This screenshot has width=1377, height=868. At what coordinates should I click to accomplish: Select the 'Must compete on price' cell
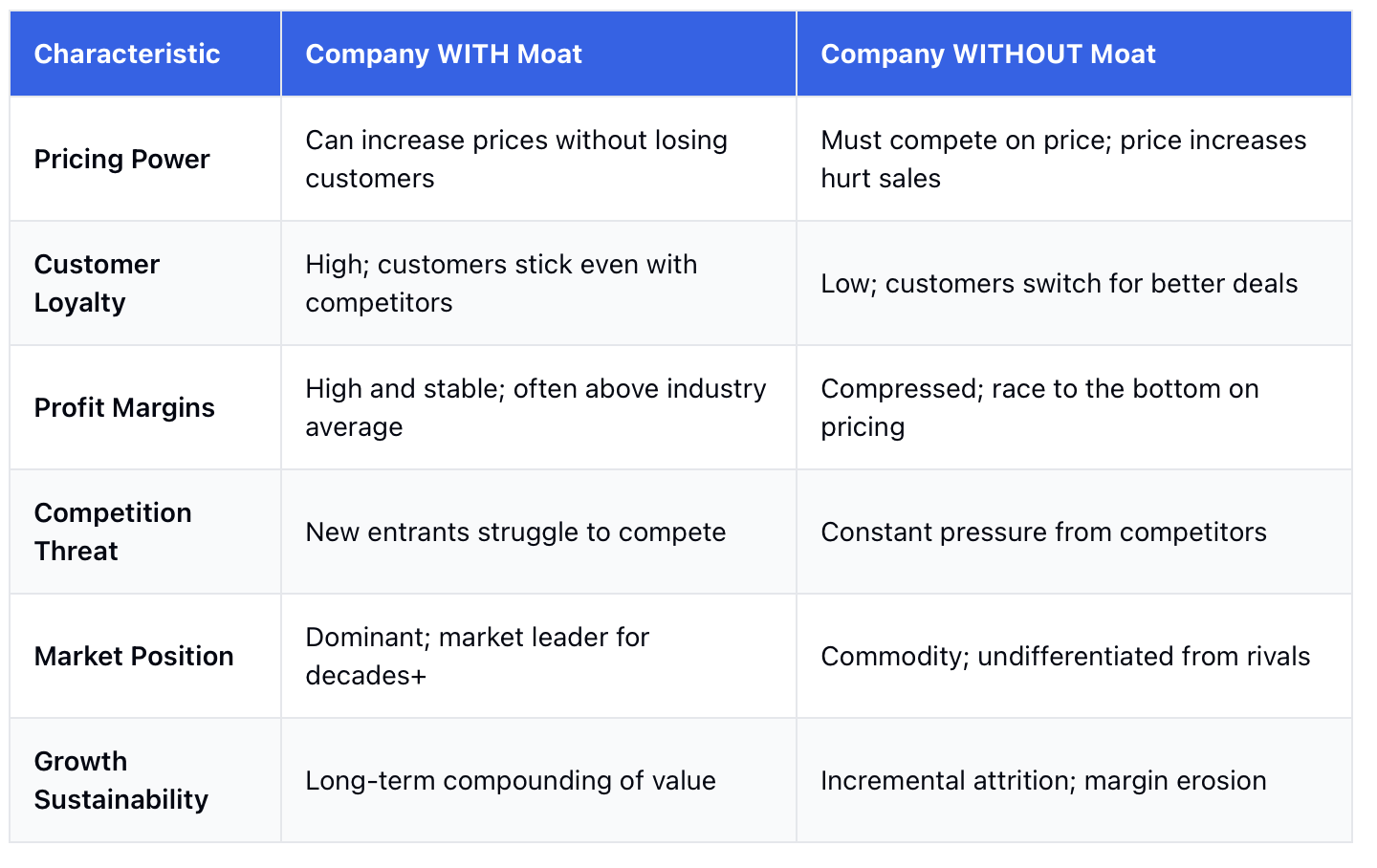(x=1074, y=159)
